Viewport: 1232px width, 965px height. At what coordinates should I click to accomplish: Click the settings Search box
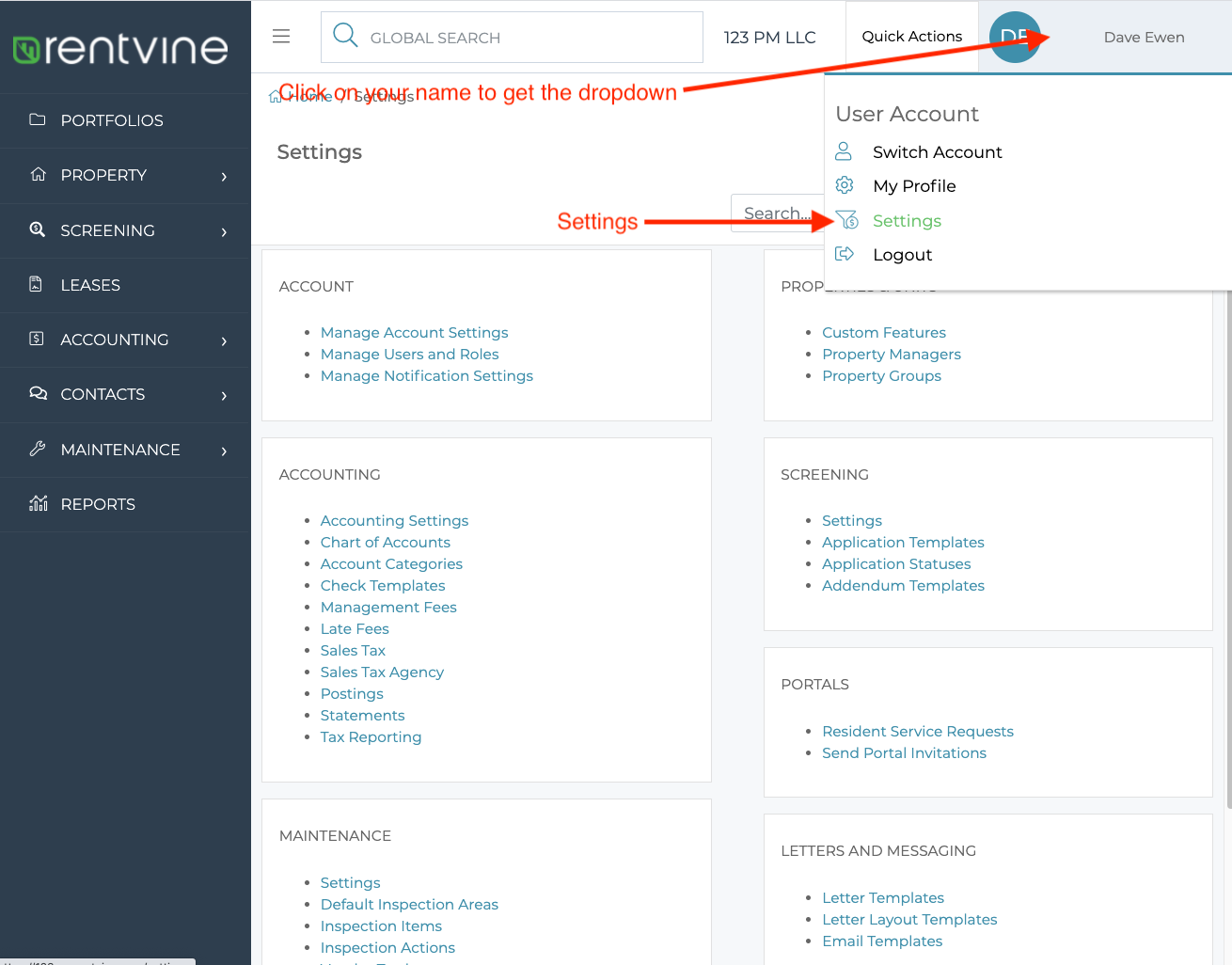click(778, 214)
